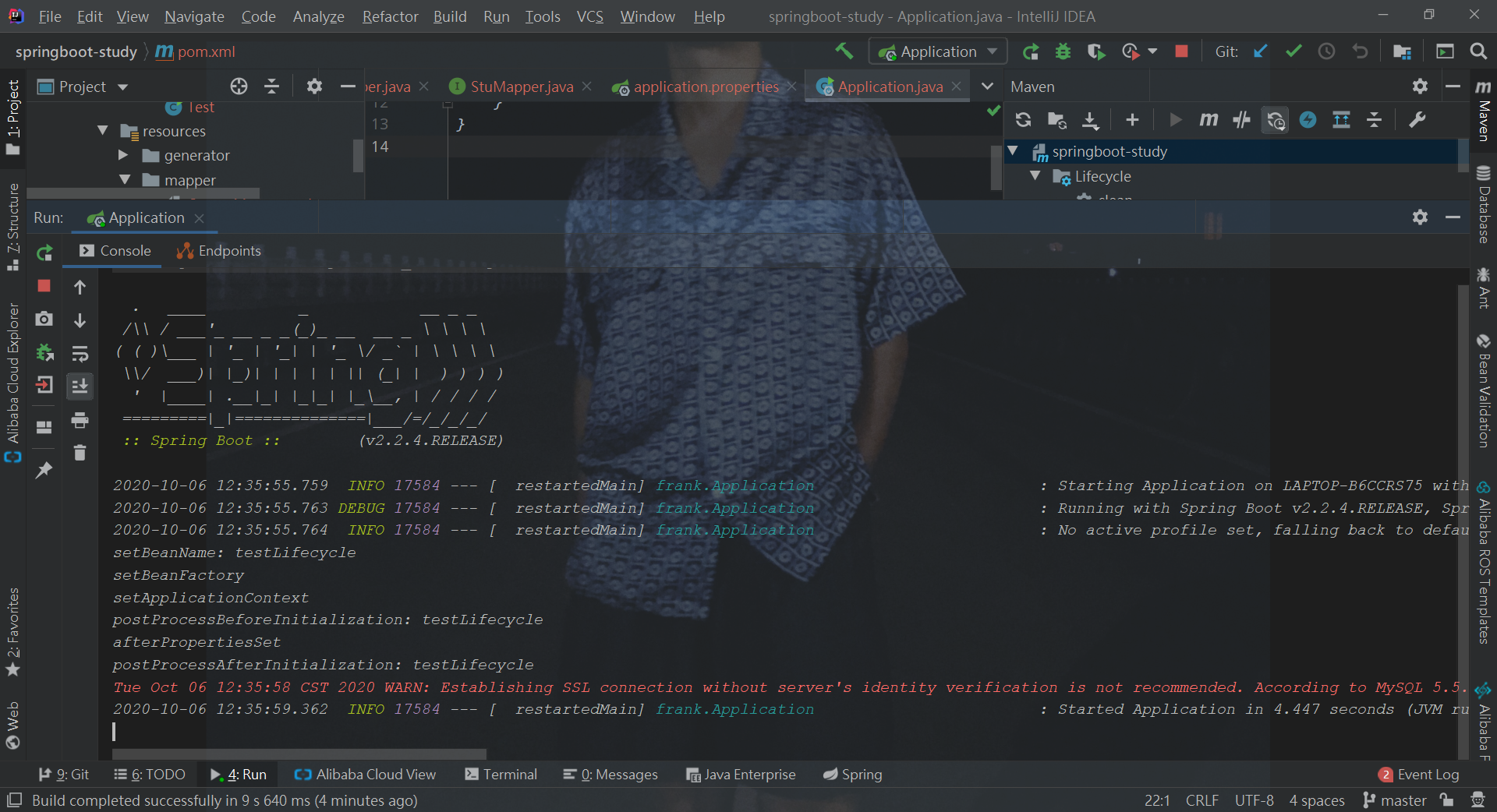
Task: Open Run panel settings gear
Action: point(1420,217)
